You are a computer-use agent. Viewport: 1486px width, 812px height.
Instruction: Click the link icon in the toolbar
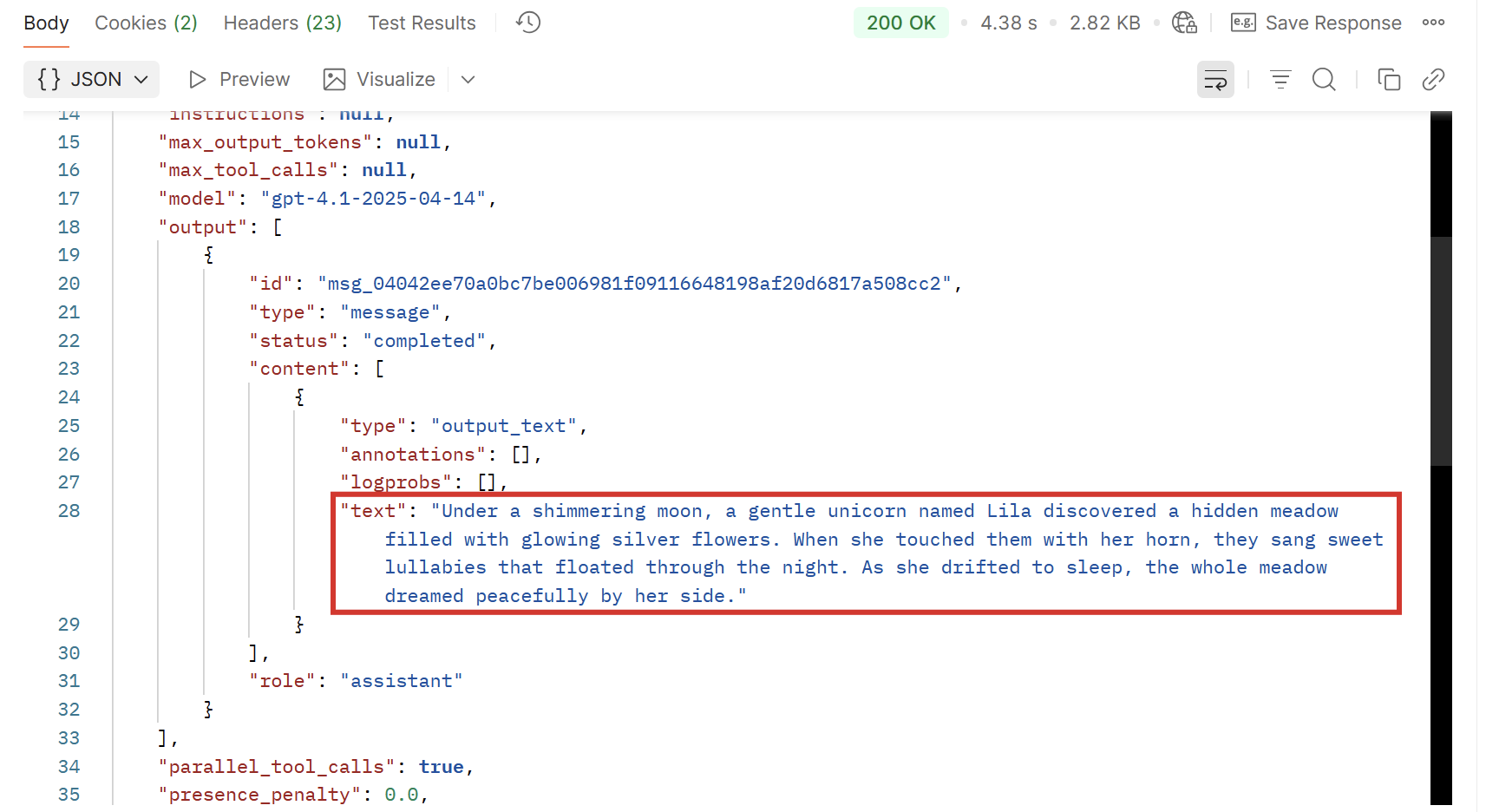tap(1433, 80)
